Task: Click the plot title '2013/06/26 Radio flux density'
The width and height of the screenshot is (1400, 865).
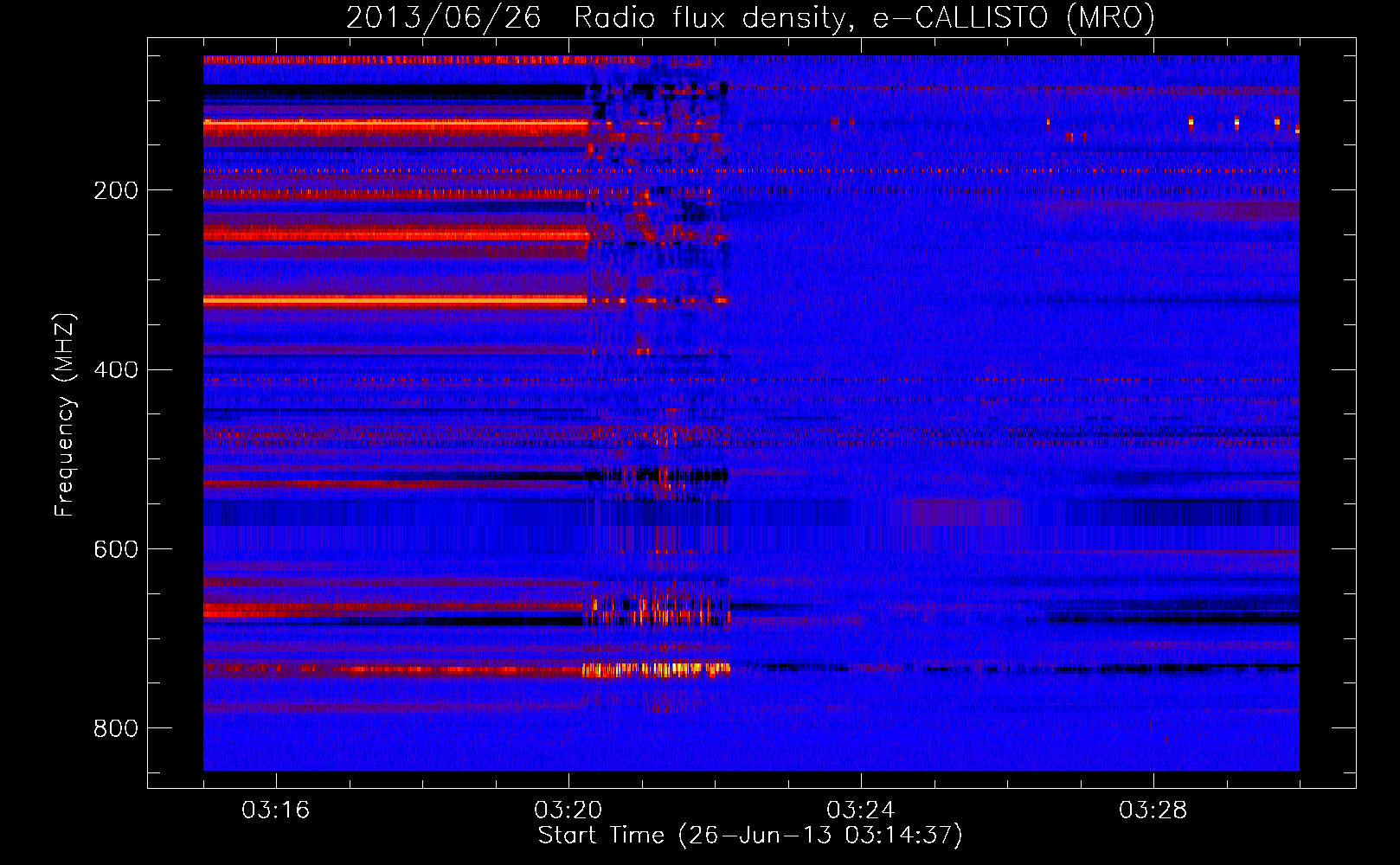Action: [750, 17]
